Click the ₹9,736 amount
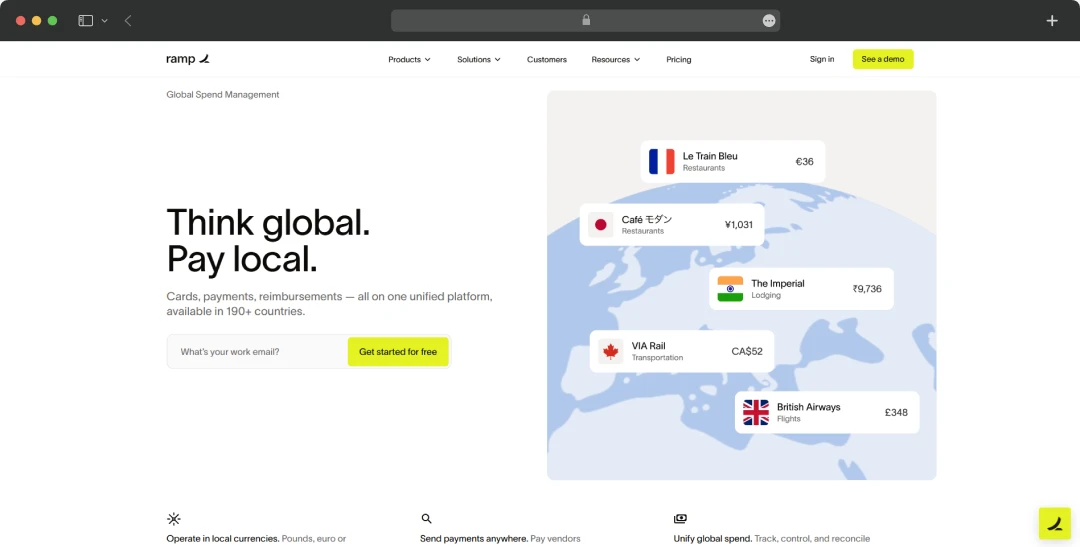This screenshot has height=547, width=1080. click(866, 289)
